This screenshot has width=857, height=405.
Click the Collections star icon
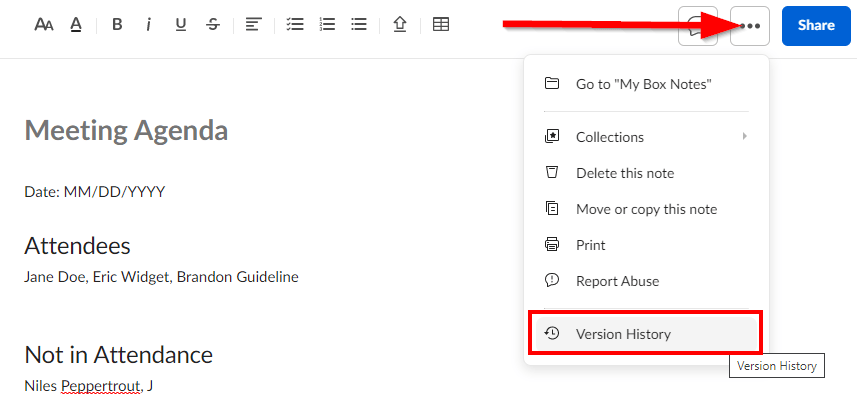coord(552,137)
